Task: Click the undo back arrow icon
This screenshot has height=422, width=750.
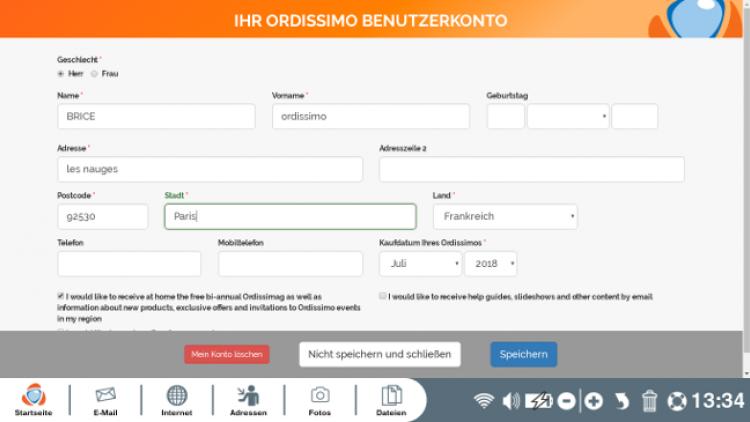Action: point(621,401)
